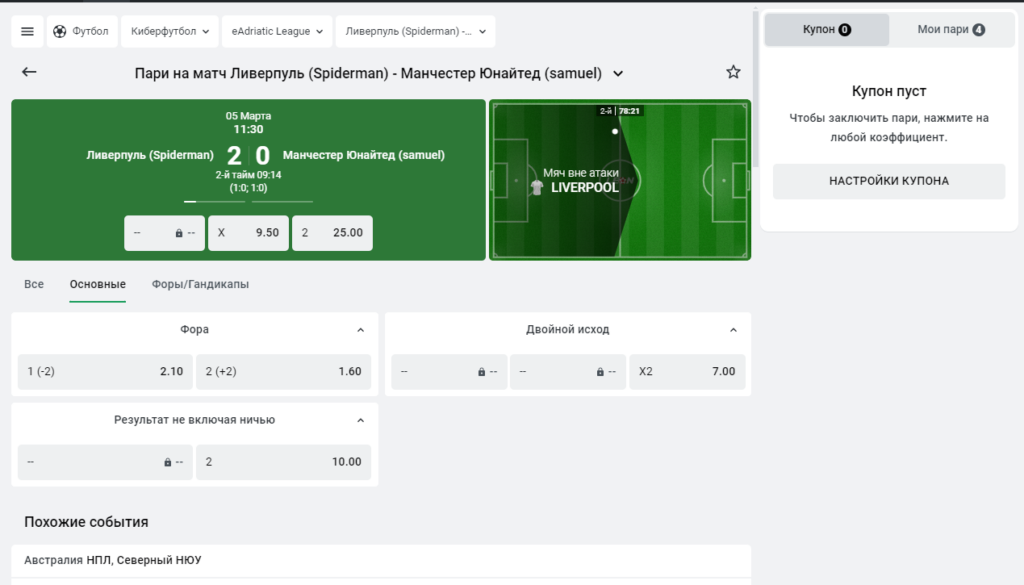Viewport: 1024px width, 585px height.
Task: Click the second locked Двойной исход option
Action: [568, 372]
